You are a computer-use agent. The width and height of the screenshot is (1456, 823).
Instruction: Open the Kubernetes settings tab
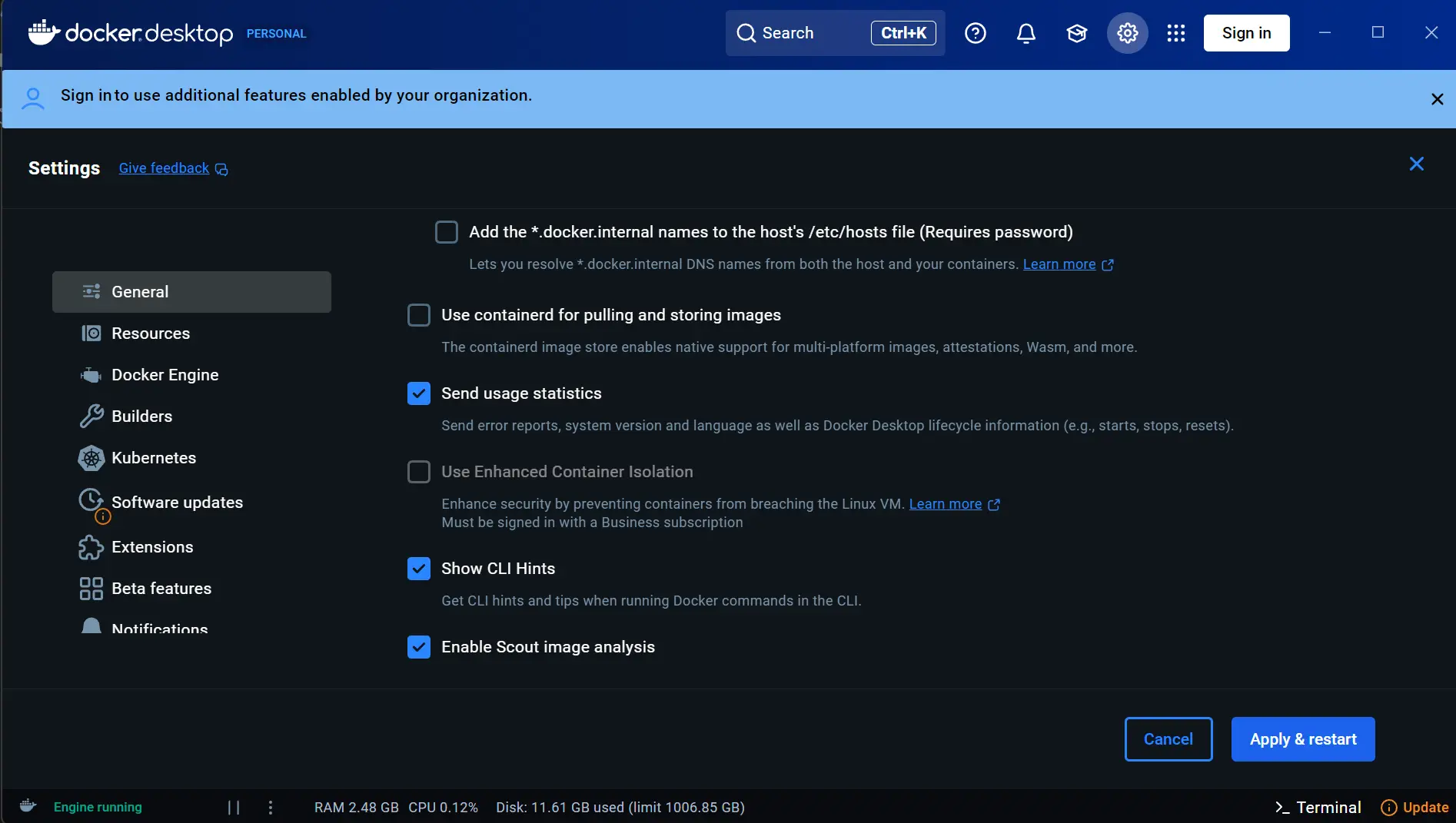[x=191, y=458]
